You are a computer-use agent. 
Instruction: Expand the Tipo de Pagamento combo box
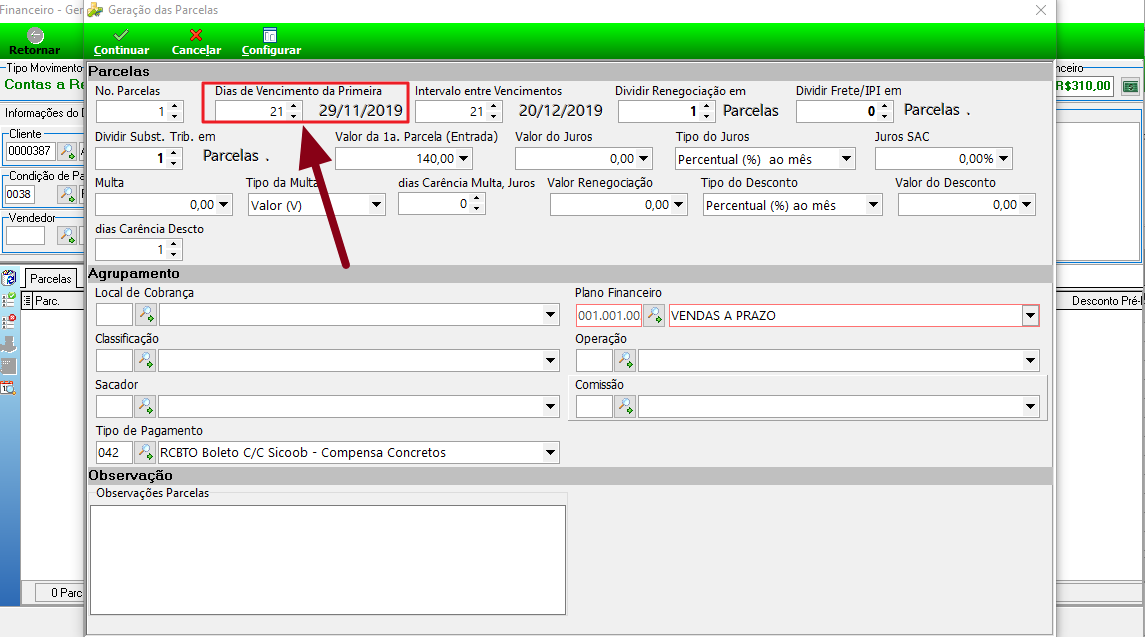pos(550,452)
